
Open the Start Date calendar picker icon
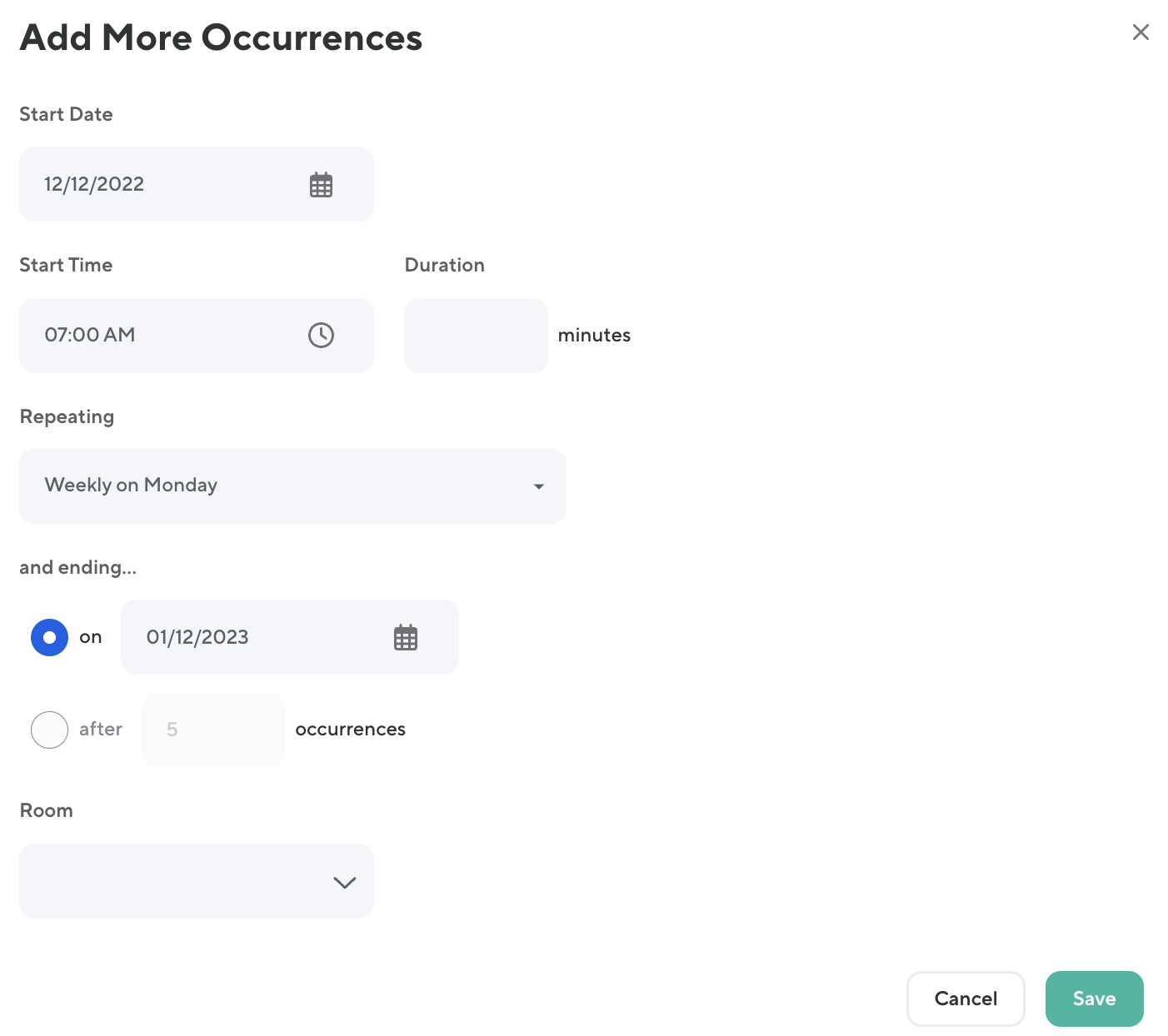[x=321, y=185]
